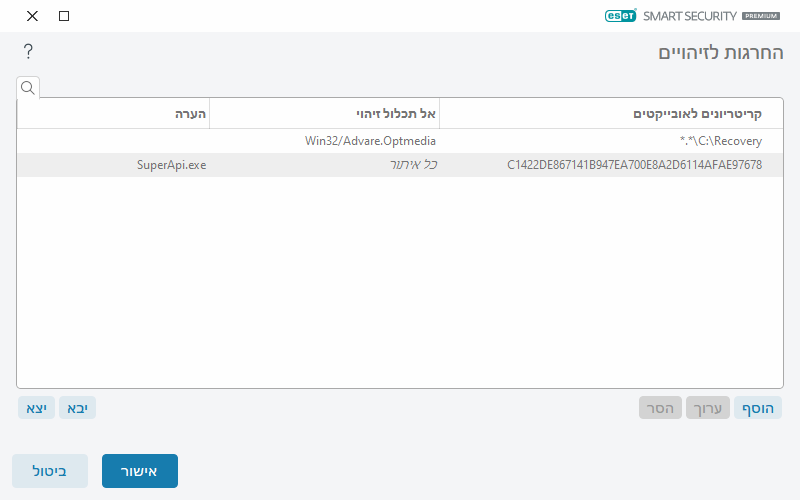Screen dimensions: 800x500
Task: Select the hash C1422DE867141B947EA700E8A2D6114AFAE97678 row
Action: [400, 165]
